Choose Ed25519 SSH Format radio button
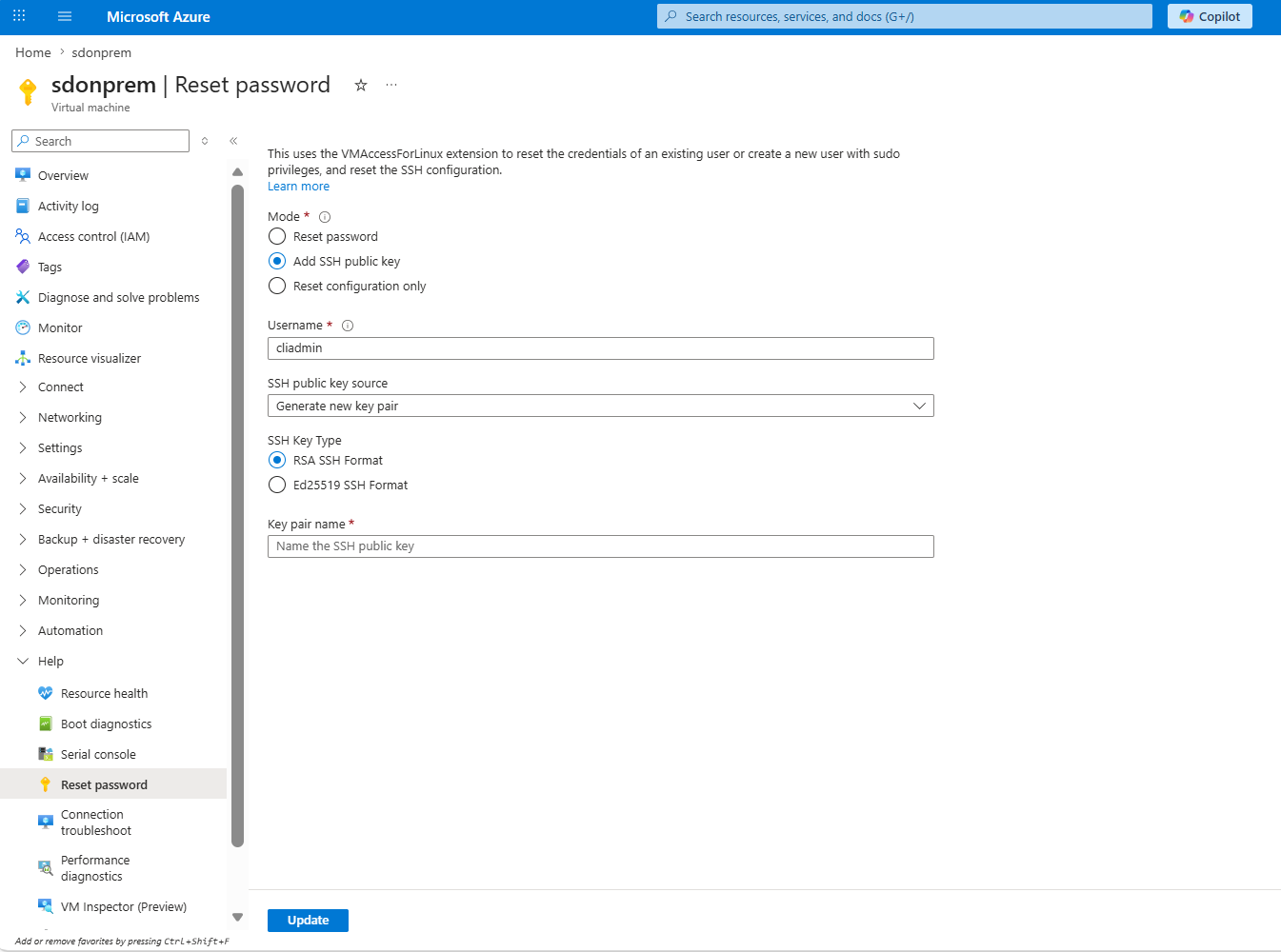1281x952 pixels. (277, 485)
